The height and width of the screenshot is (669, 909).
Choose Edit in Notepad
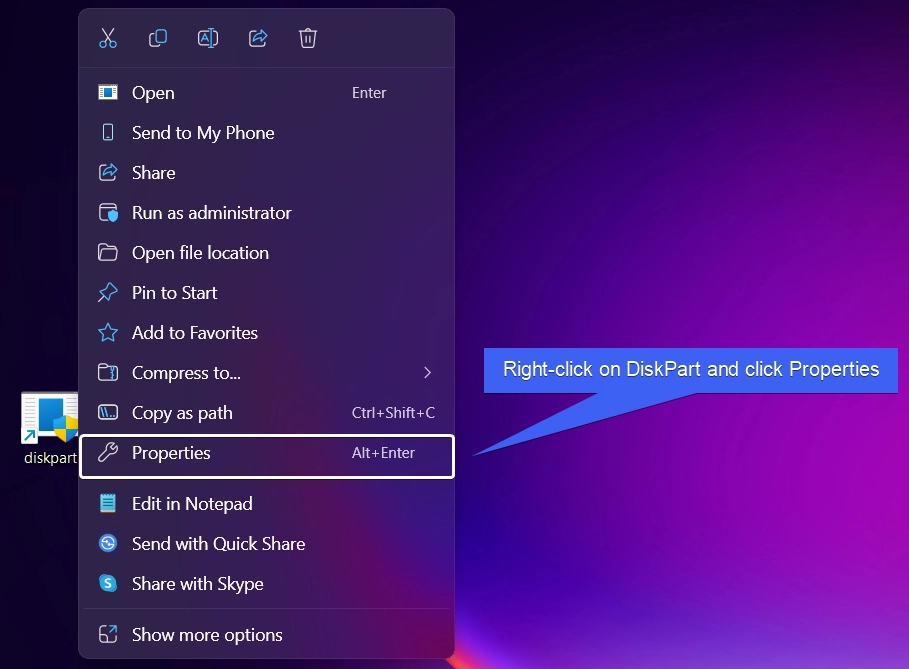(267, 504)
